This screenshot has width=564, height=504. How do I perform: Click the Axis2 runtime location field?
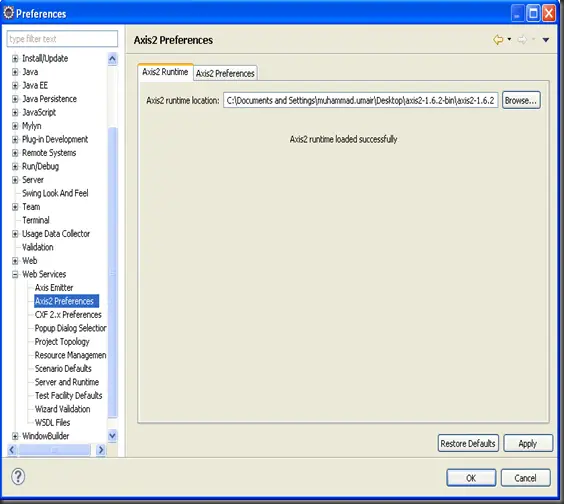[361, 100]
